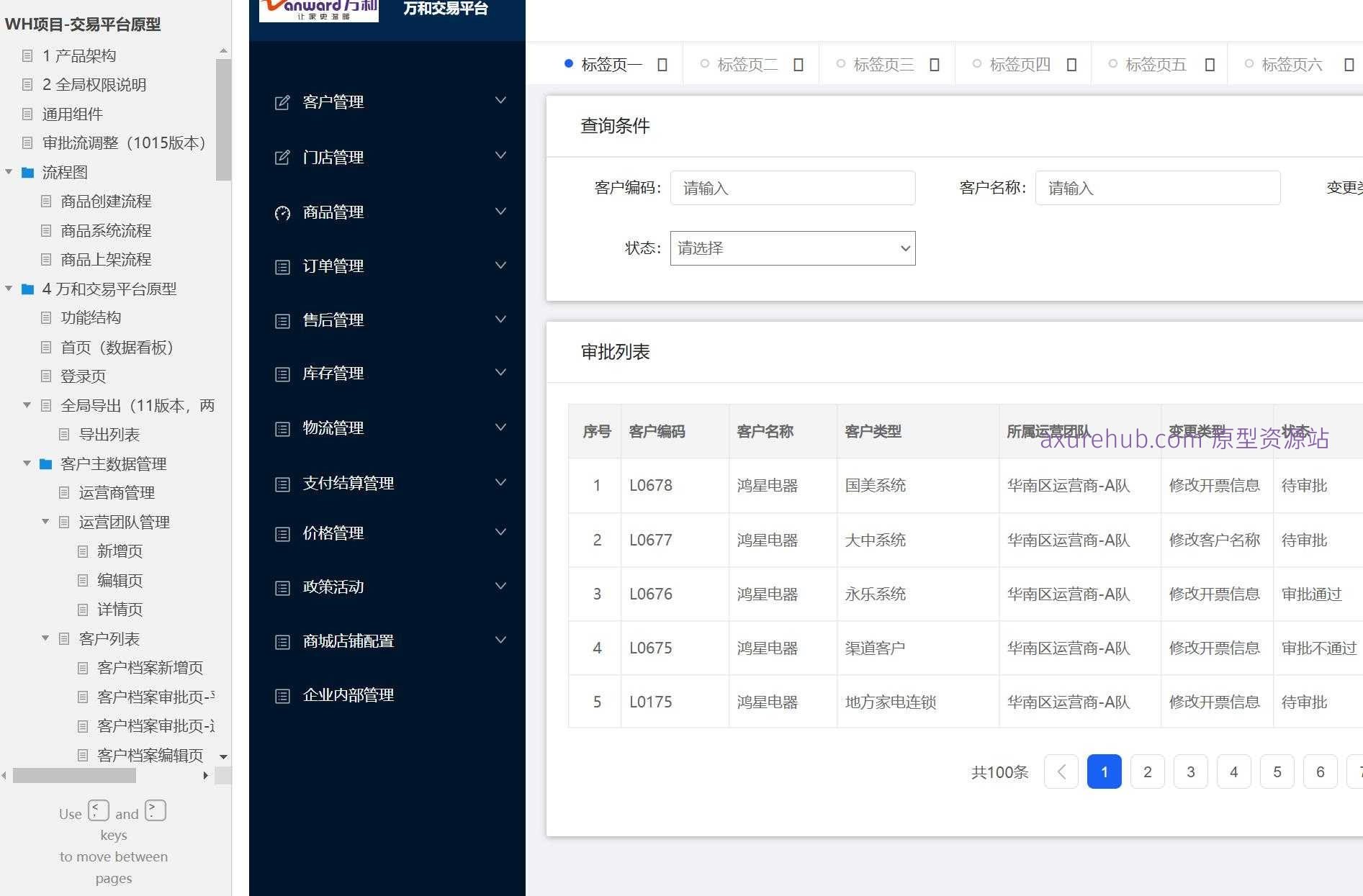Click the 订单管理 document icon
This screenshot has width=1363, height=896.
pyautogui.click(x=282, y=266)
